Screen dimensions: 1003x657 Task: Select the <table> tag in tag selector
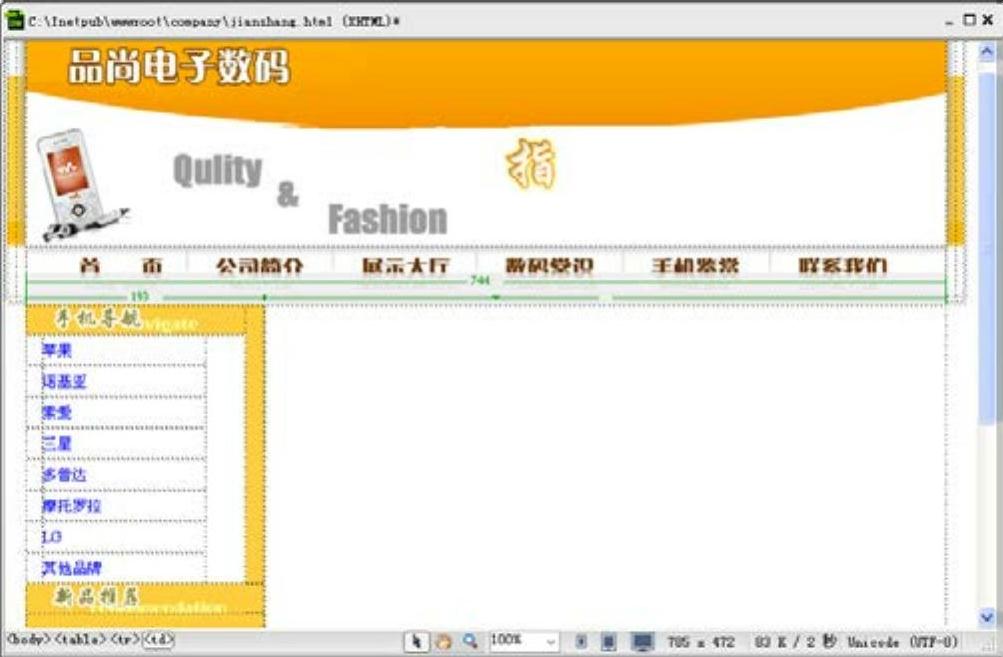coord(81,639)
